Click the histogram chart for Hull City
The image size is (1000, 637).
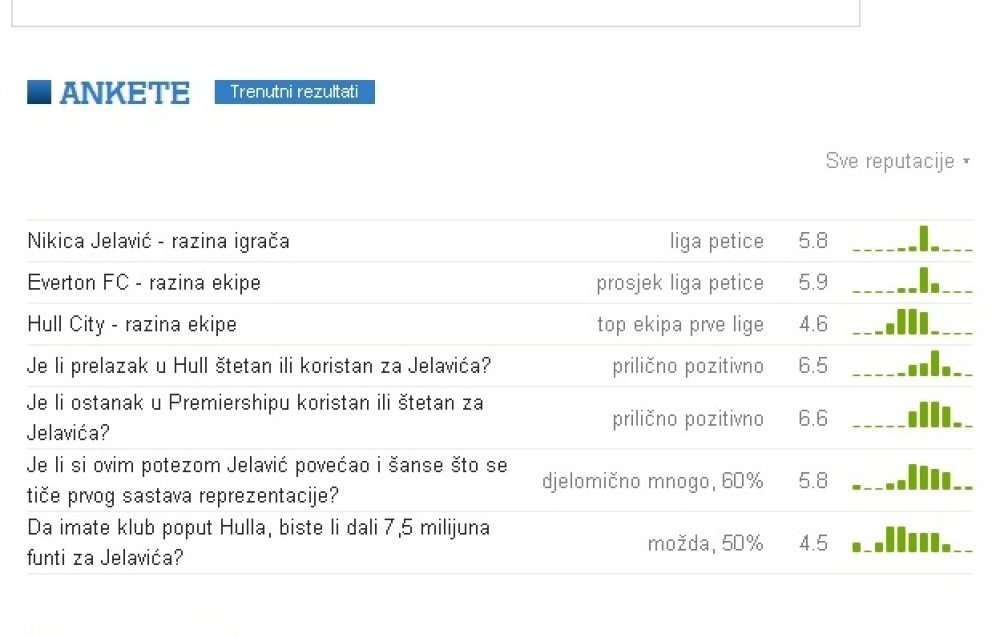[x=913, y=321]
